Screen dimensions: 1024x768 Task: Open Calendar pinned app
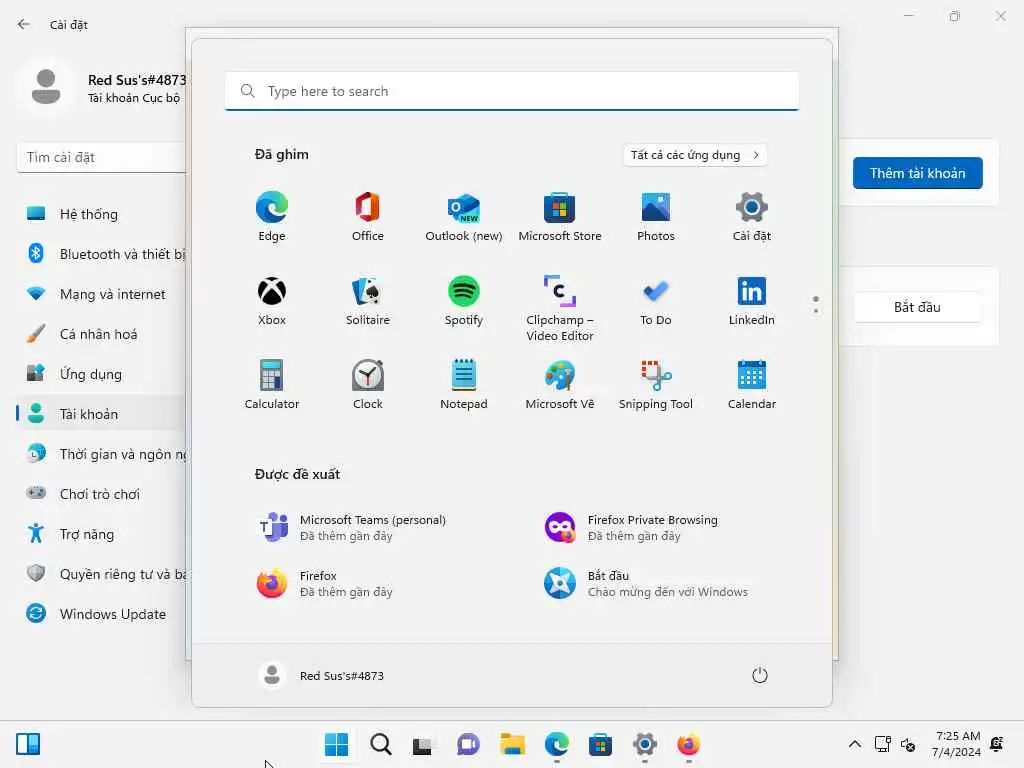coord(752,385)
